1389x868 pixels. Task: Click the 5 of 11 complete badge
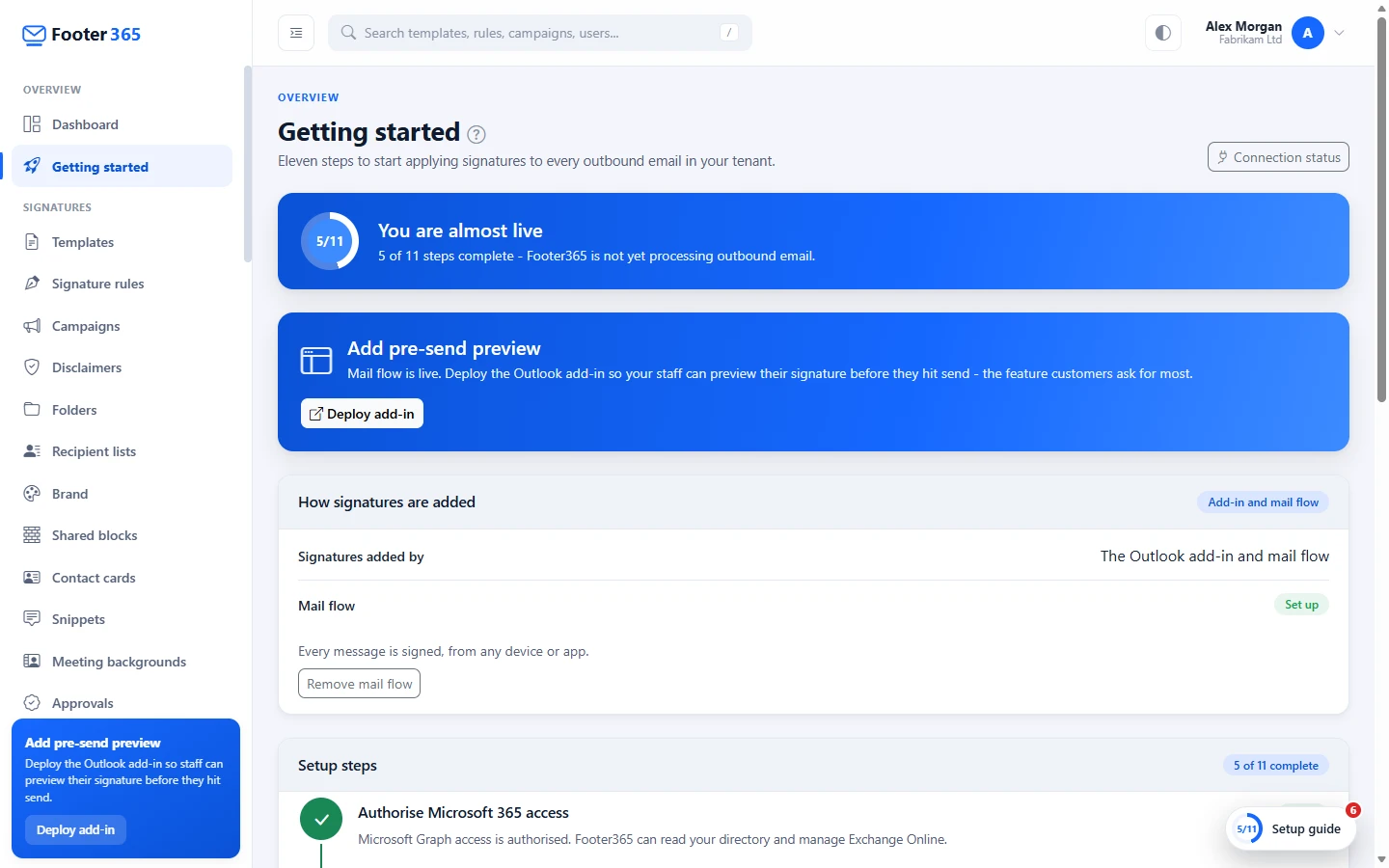1276,766
